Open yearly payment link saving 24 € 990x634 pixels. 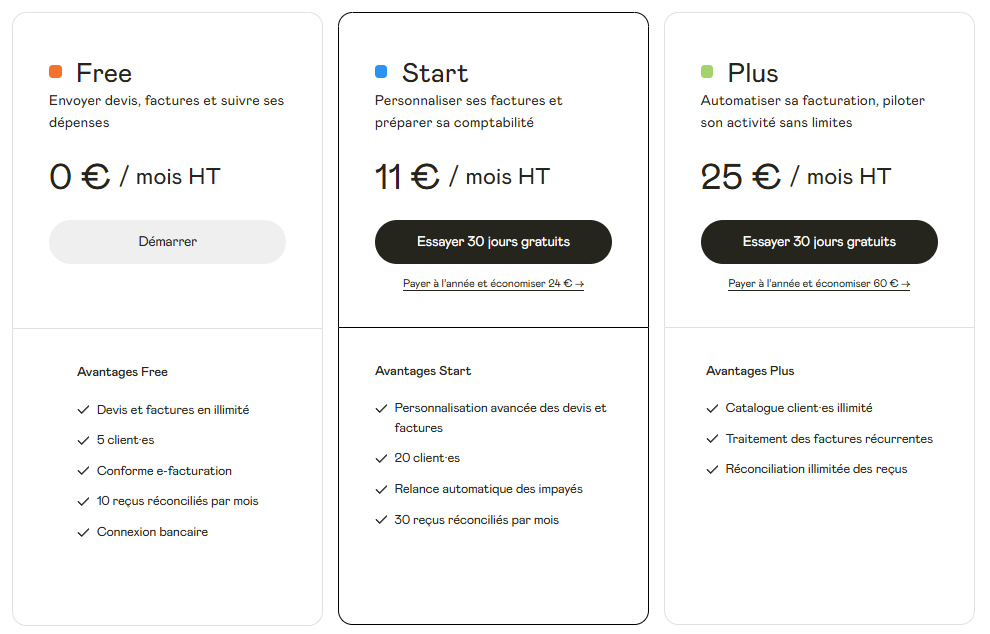click(x=493, y=284)
